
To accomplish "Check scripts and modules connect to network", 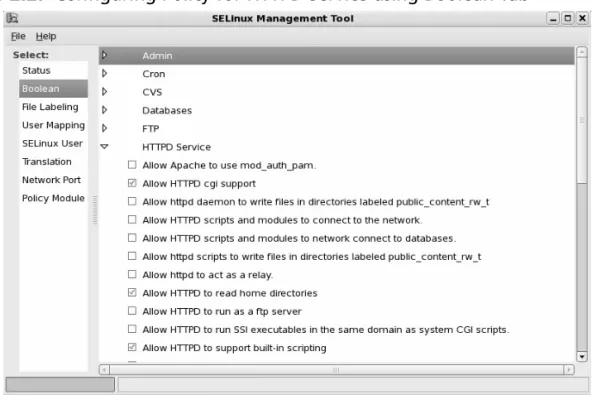I will [132, 219].
